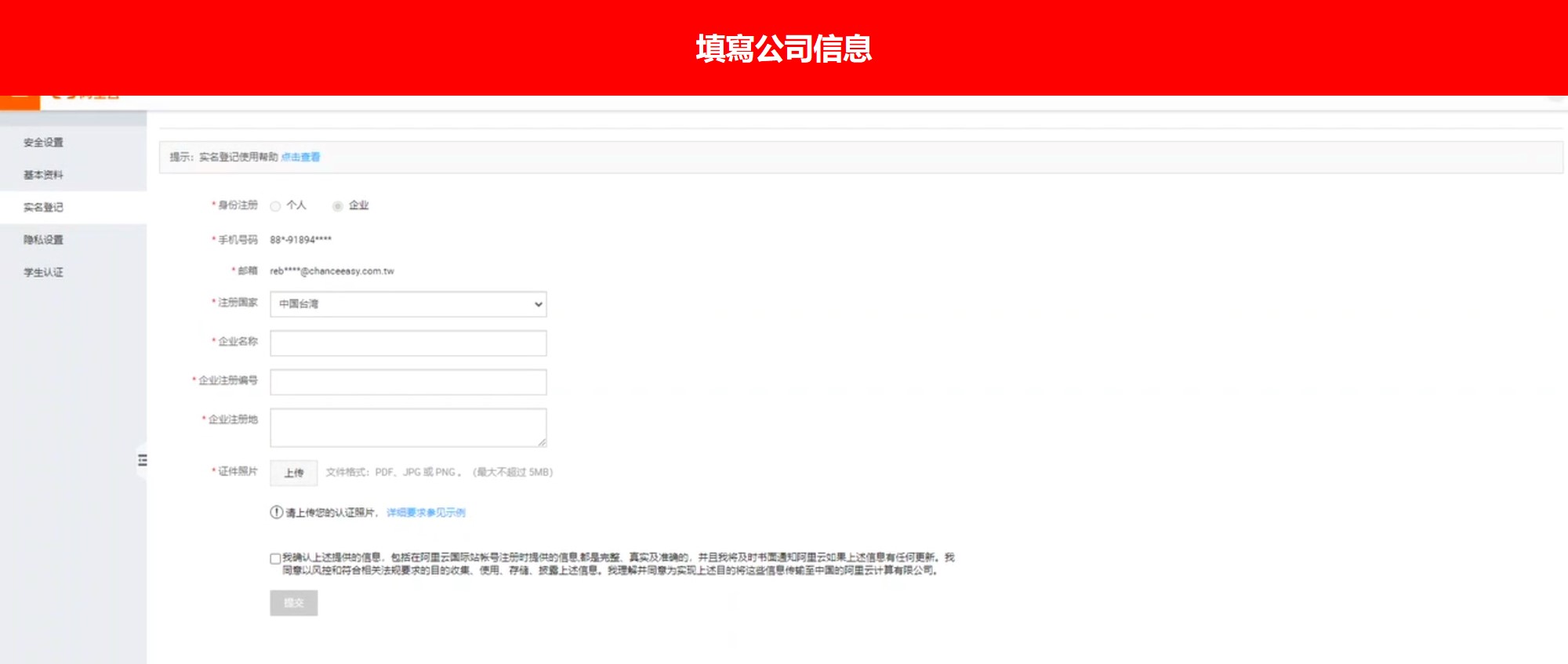
Task: Click the info icon beside 请上传您的认证照片
Action: coord(276,513)
